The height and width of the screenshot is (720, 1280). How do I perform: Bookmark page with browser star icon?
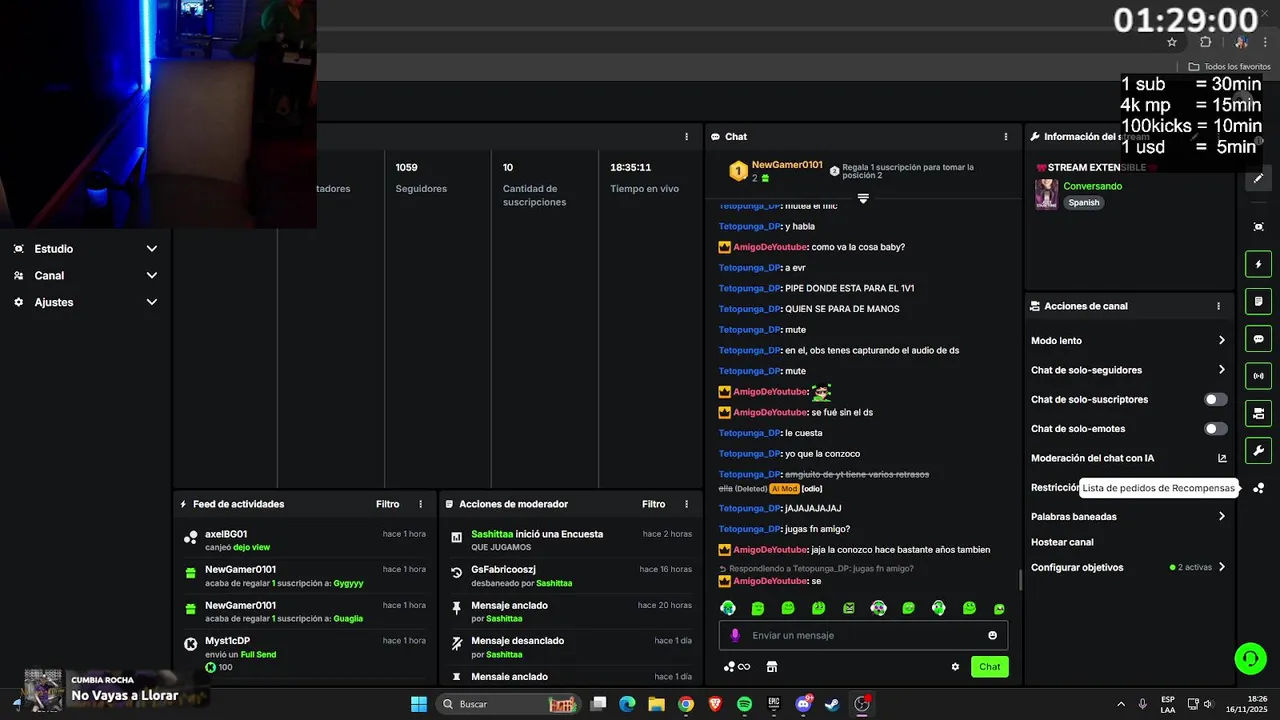pos(1172,42)
